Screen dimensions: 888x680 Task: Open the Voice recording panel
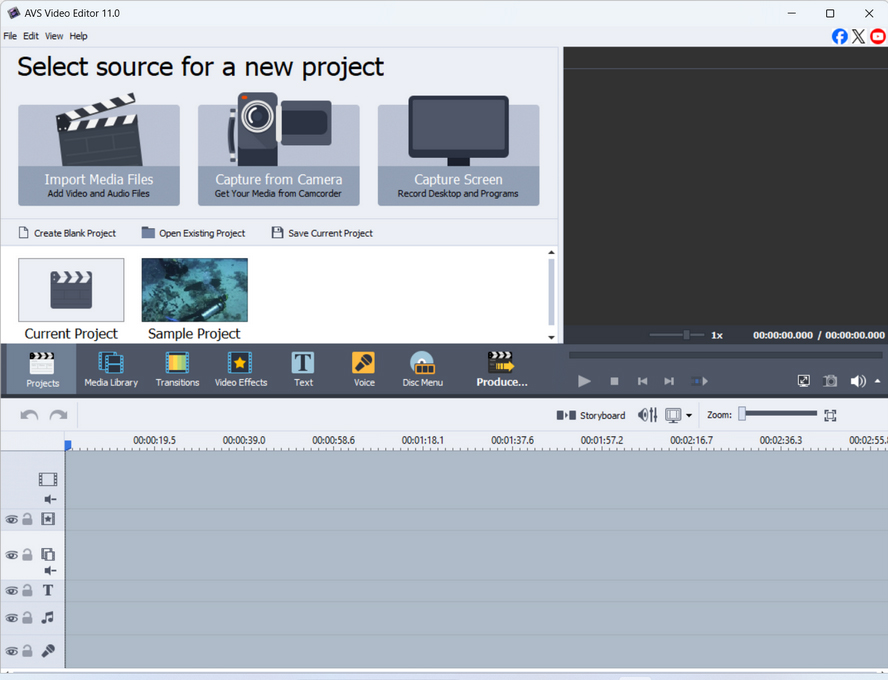[x=364, y=369]
